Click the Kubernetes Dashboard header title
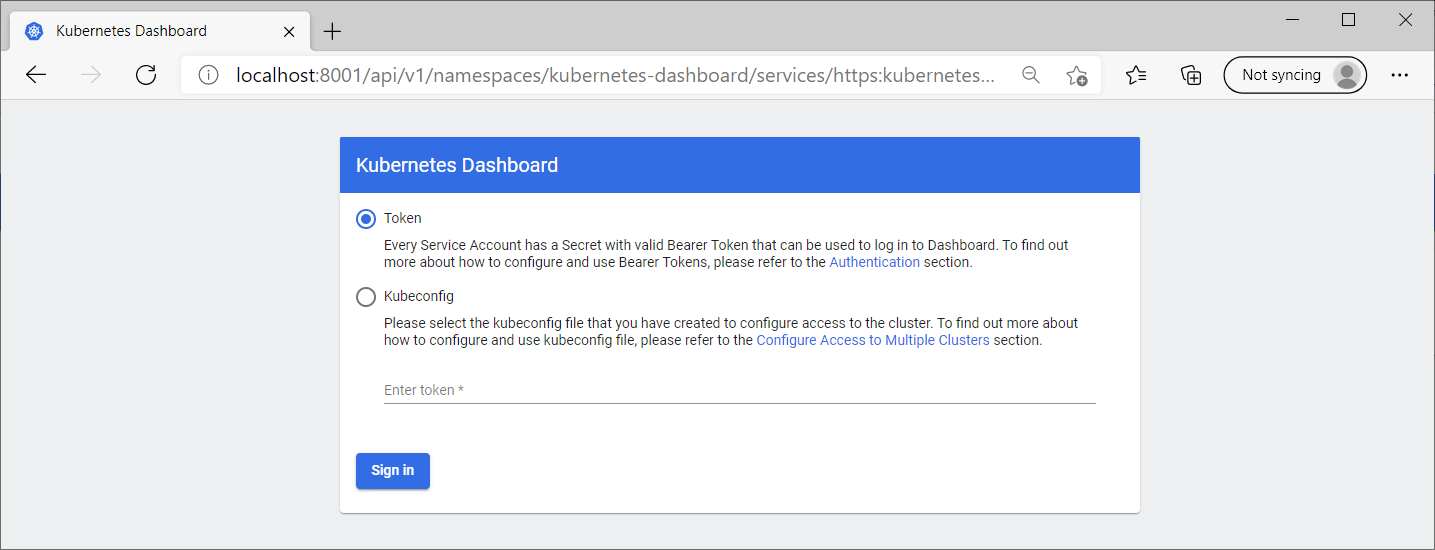This screenshot has width=1435, height=550. tap(457, 165)
